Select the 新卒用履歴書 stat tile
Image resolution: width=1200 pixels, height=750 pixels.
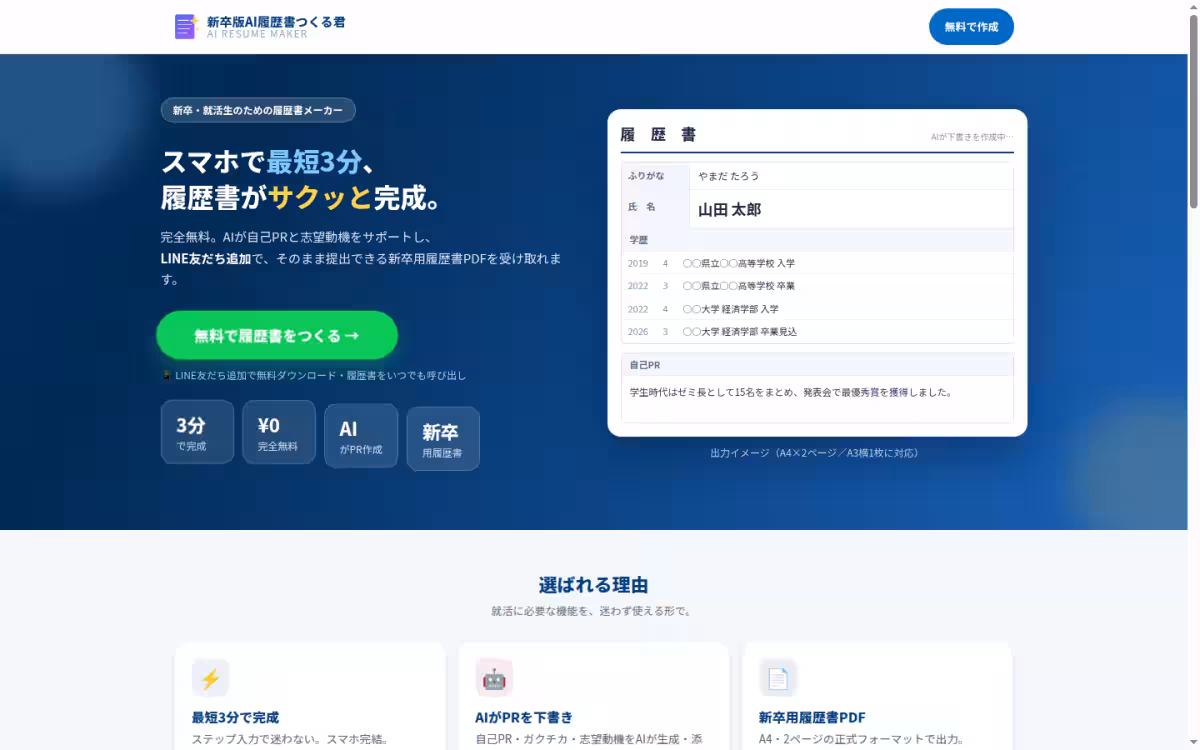pyautogui.click(x=443, y=439)
